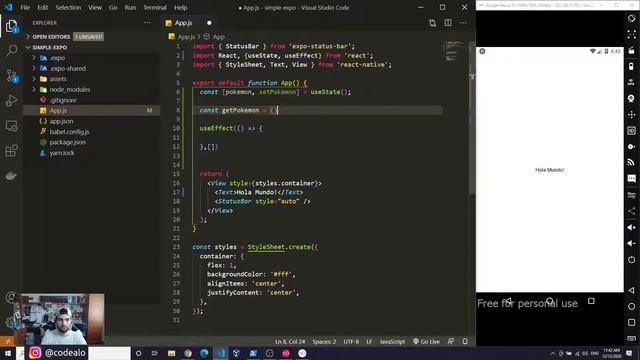Click the emulator toolbar back triangle
The width and height of the screenshot is (640, 360).
pyautogui.click(x=631, y=290)
